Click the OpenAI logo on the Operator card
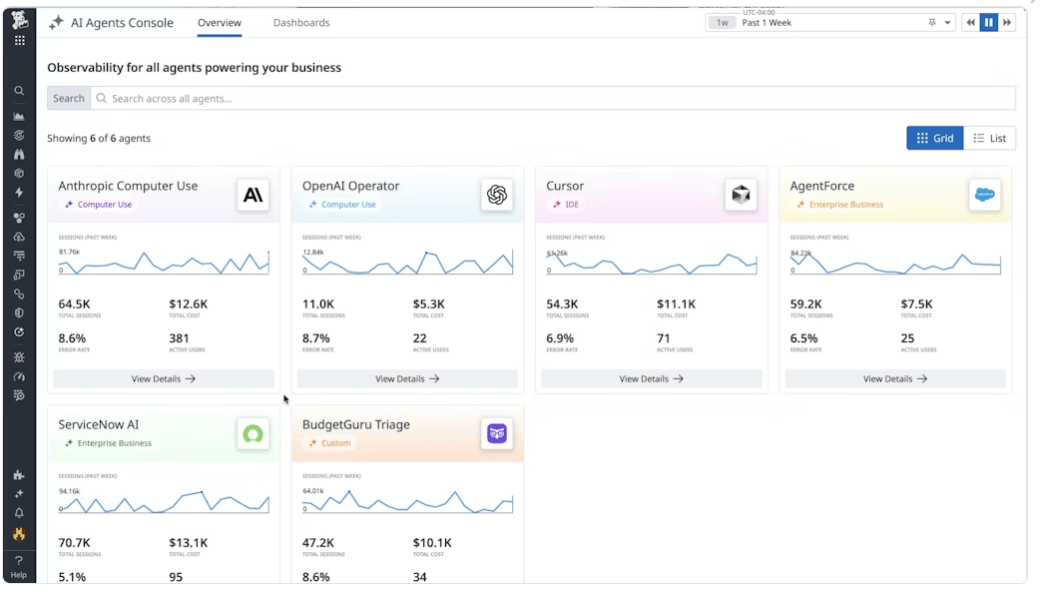Viewport: 1040px width, 601px height. [497, 196]
